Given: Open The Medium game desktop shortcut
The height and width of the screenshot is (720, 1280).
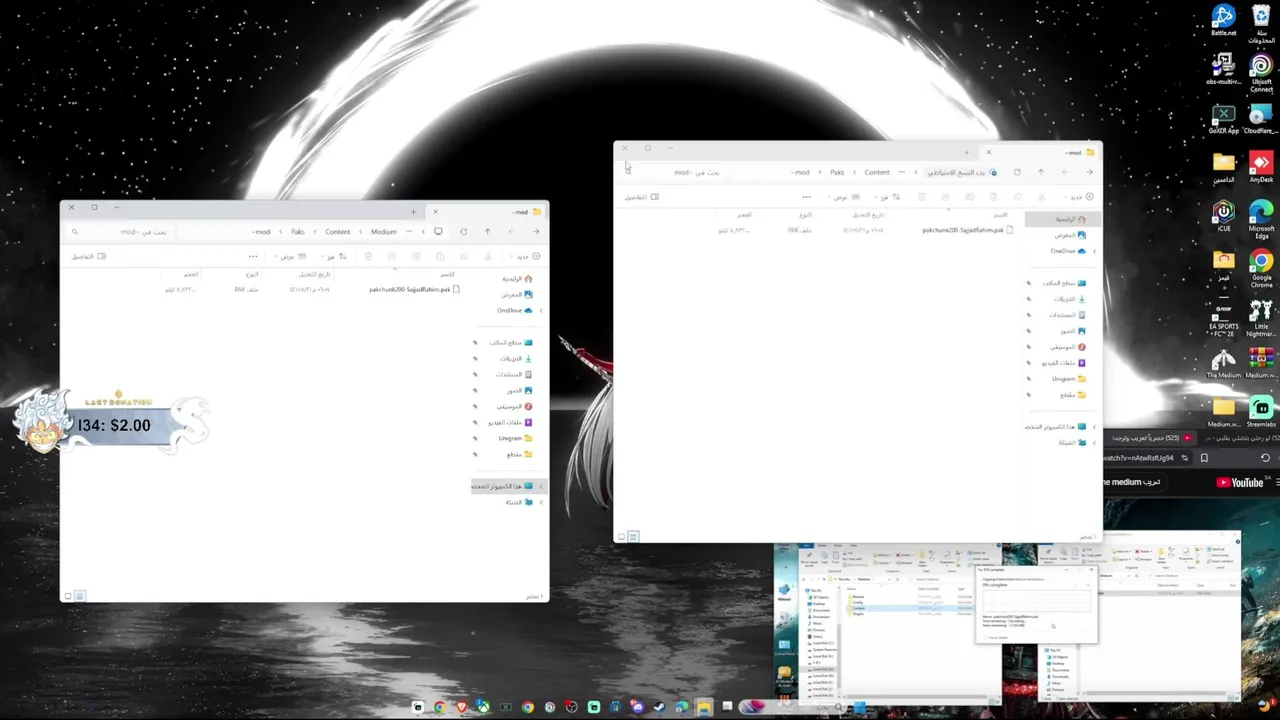Looking at the screenshot, I should pyautogui.click(x=1223, y=364).
